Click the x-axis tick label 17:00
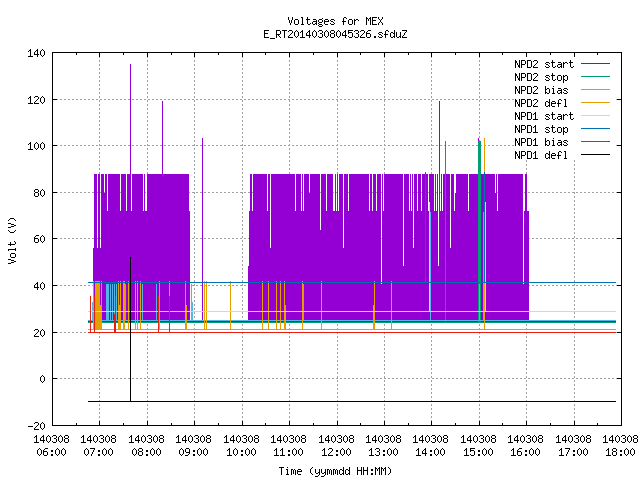Screen dimensions: 640x480 (x=573, y=452)
